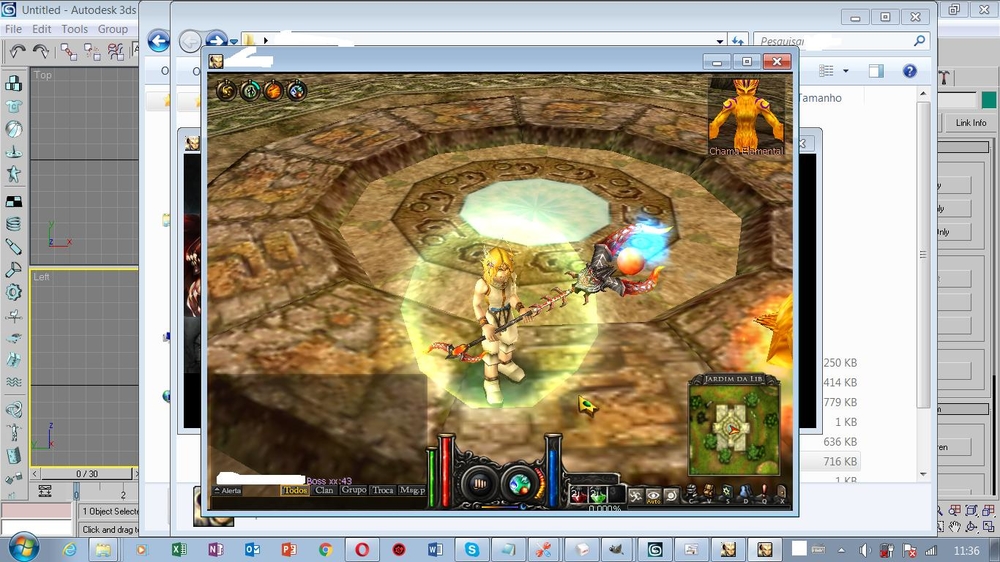Click the Tamanho column header
The height and width of the screenshot is (562, 1000).
[x=820, y=98]
